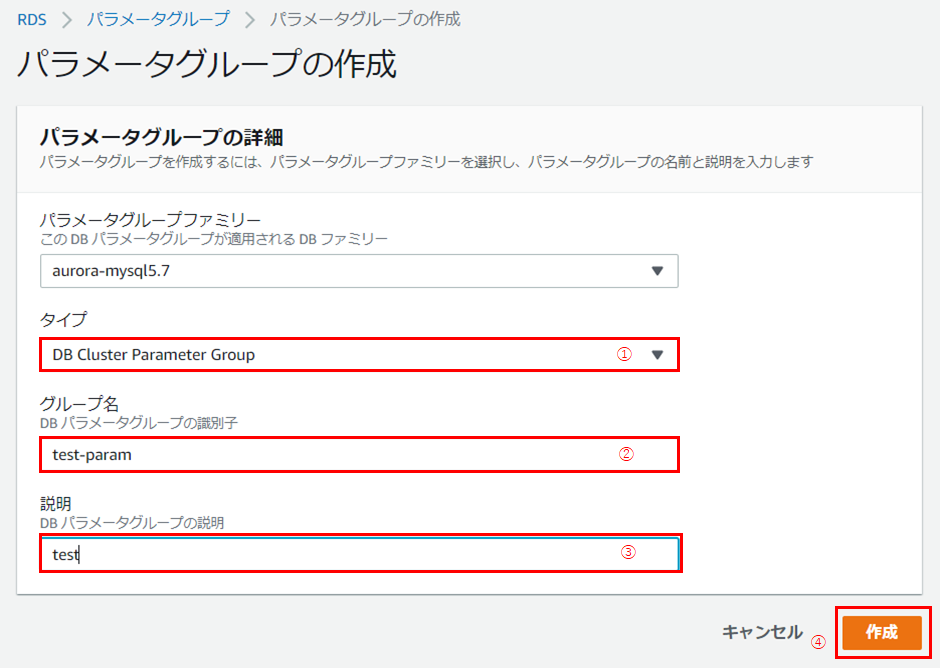Click the circled number ② marker

pos(626,454)
